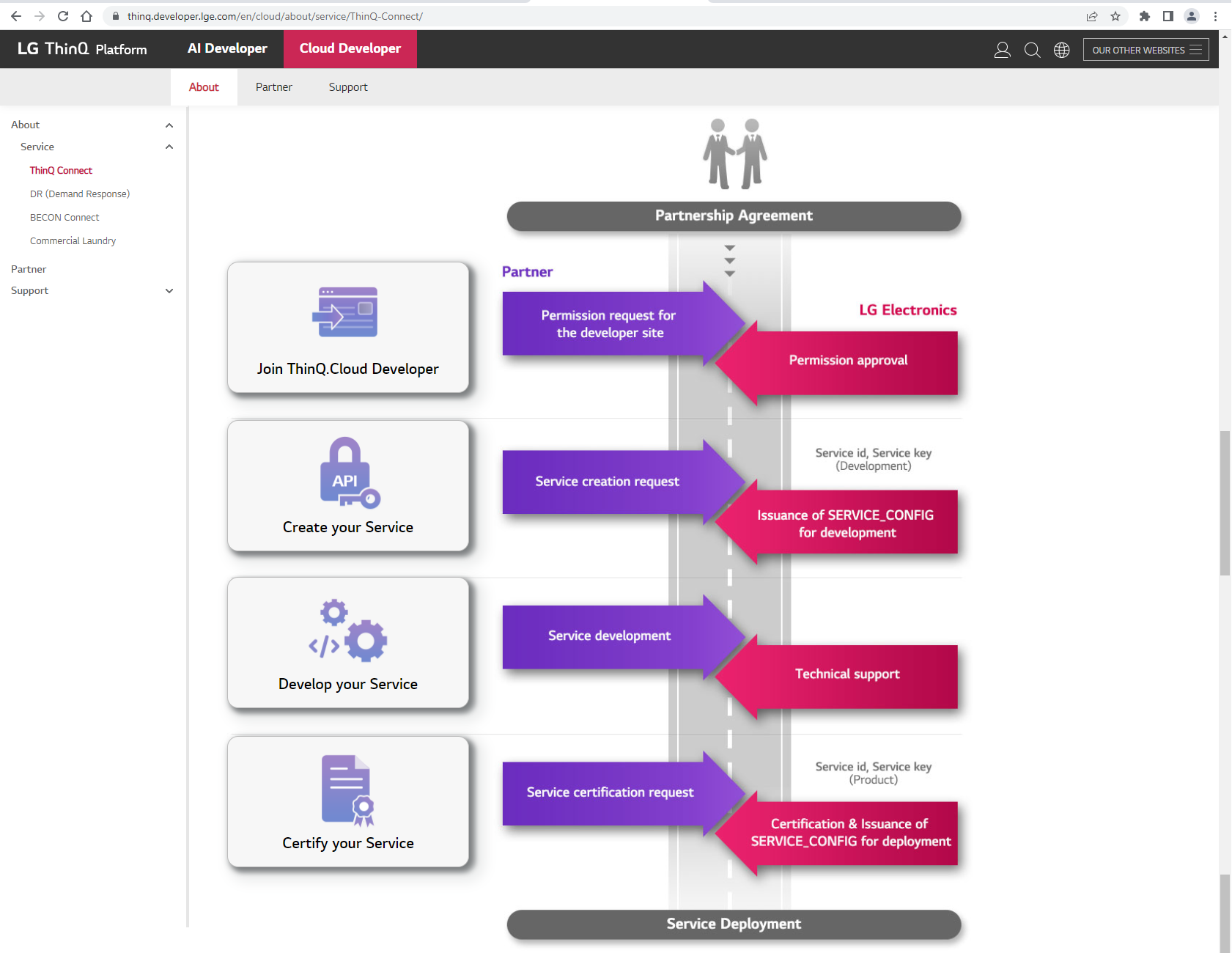Click Service id, Service key (Product) text

(x=874, y=773)
